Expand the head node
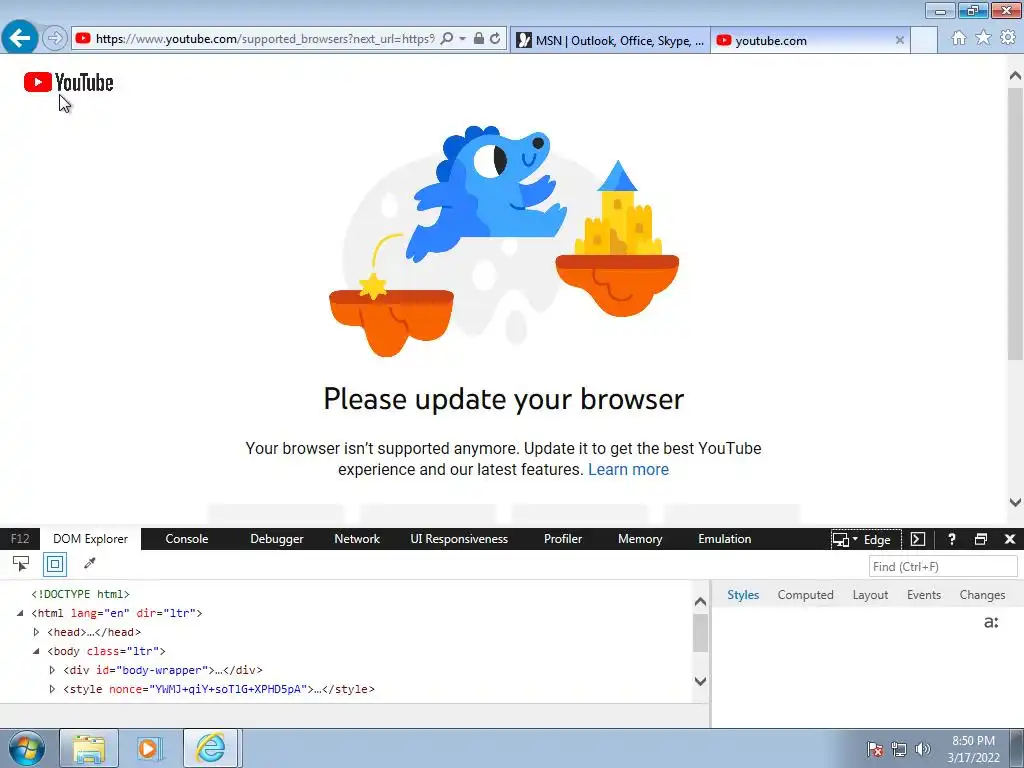Image resolution: width=1024 pixels, height=768 pixels. point(36,632)
